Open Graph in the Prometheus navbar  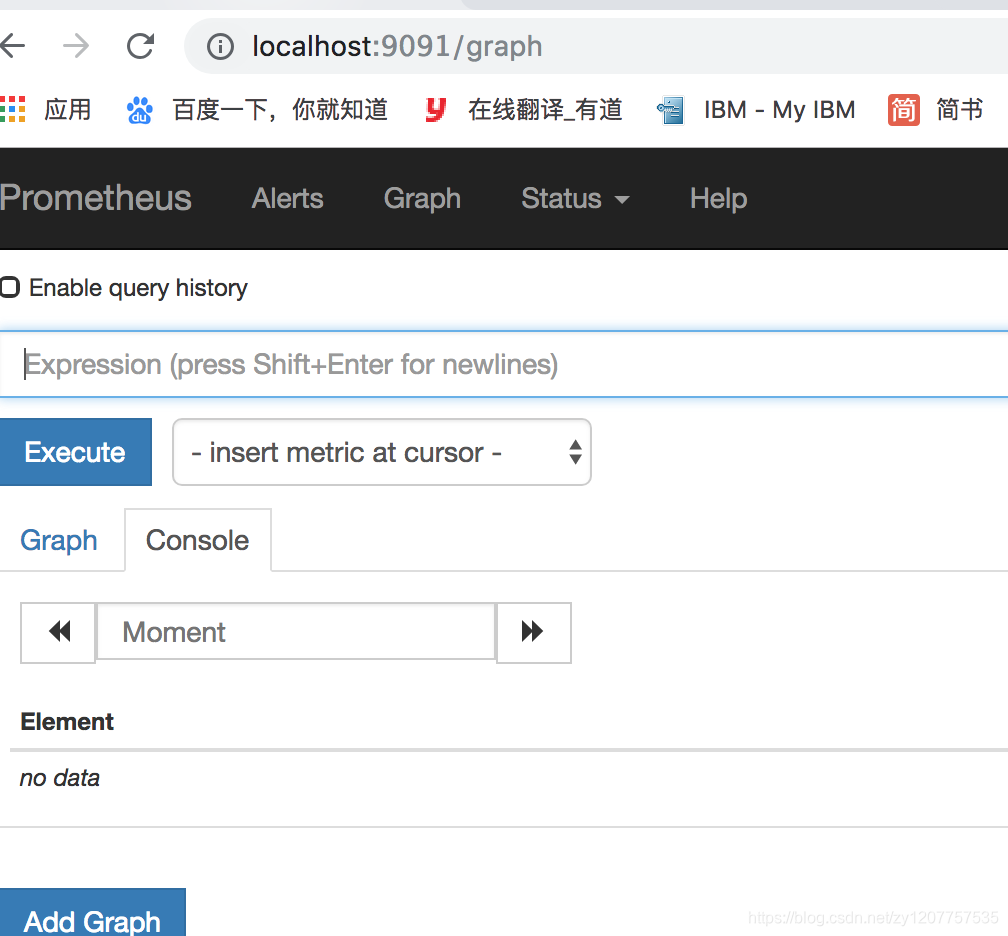pos(422,198)
